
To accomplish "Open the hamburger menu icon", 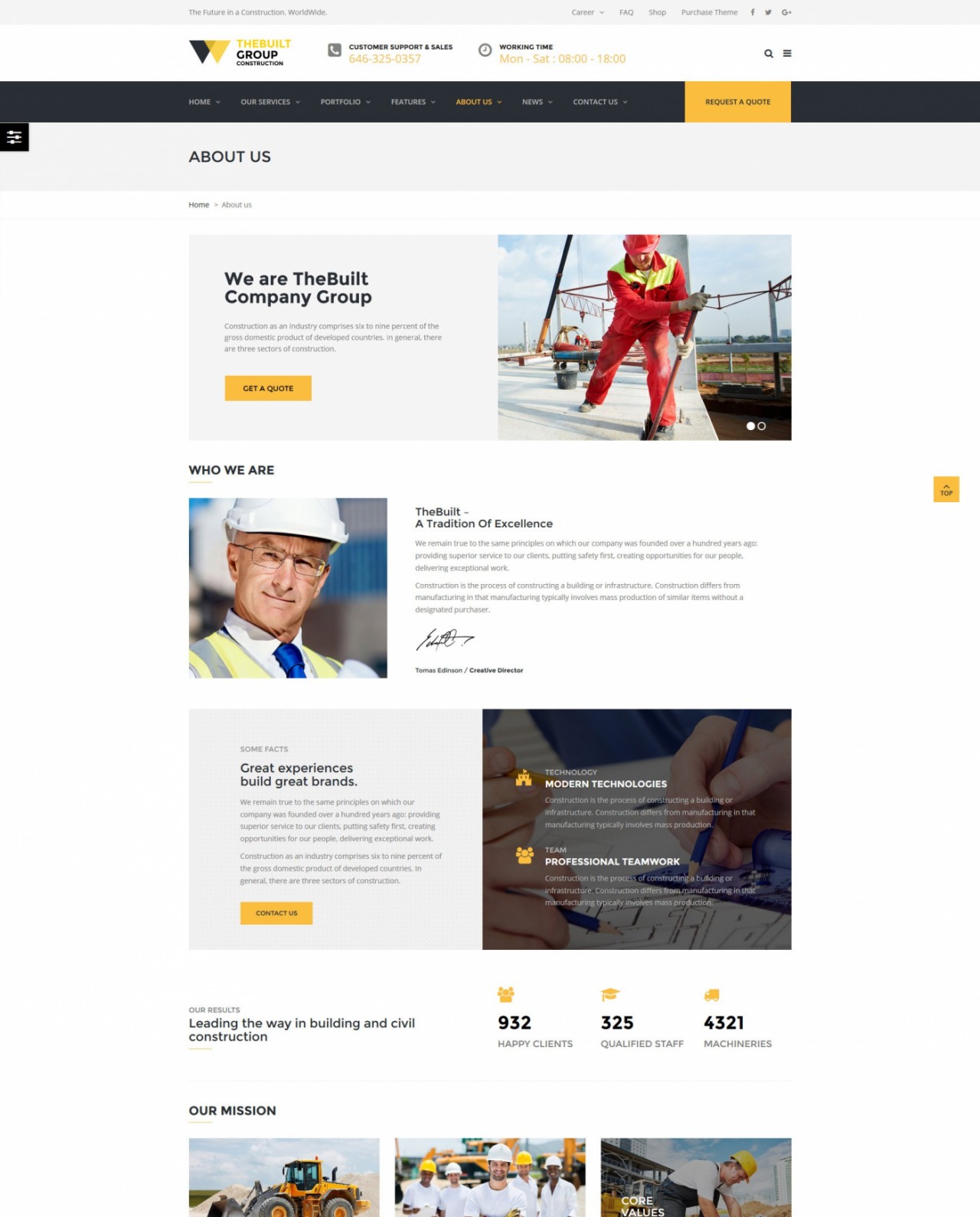I will point(787,54).
